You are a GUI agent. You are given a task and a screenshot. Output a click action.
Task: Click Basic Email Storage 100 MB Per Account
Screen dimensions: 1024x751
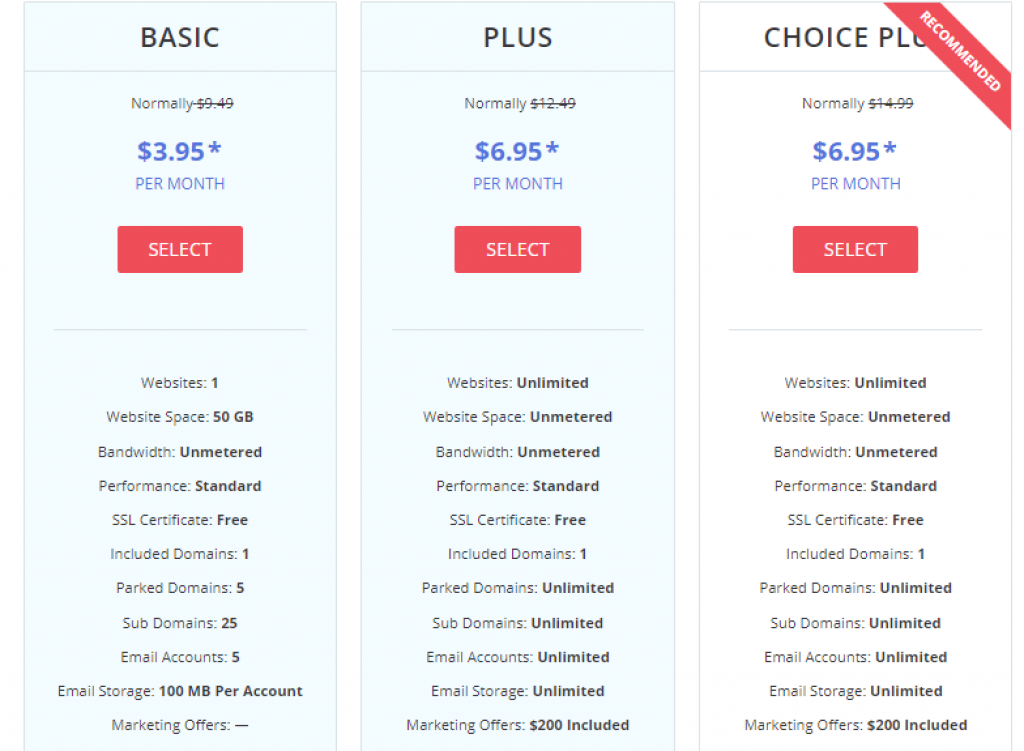(180, 691)
